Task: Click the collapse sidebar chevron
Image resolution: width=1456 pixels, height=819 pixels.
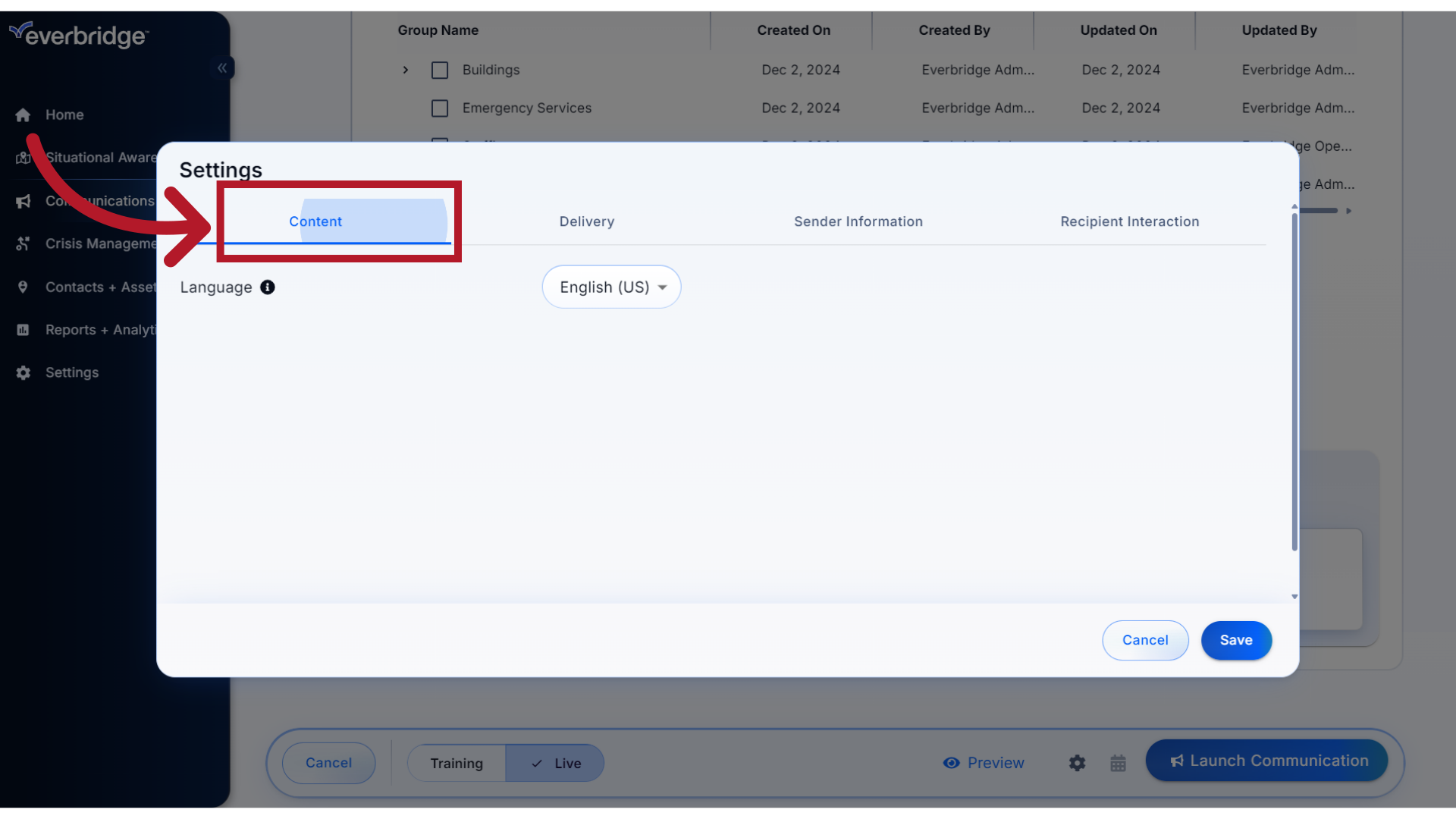Action: [x=222, y=68]
